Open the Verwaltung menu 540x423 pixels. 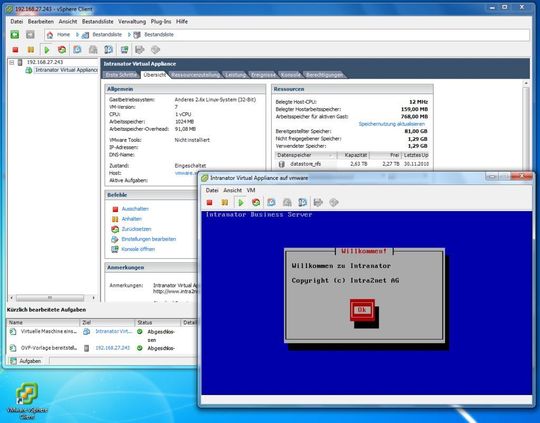pos(132,21)
